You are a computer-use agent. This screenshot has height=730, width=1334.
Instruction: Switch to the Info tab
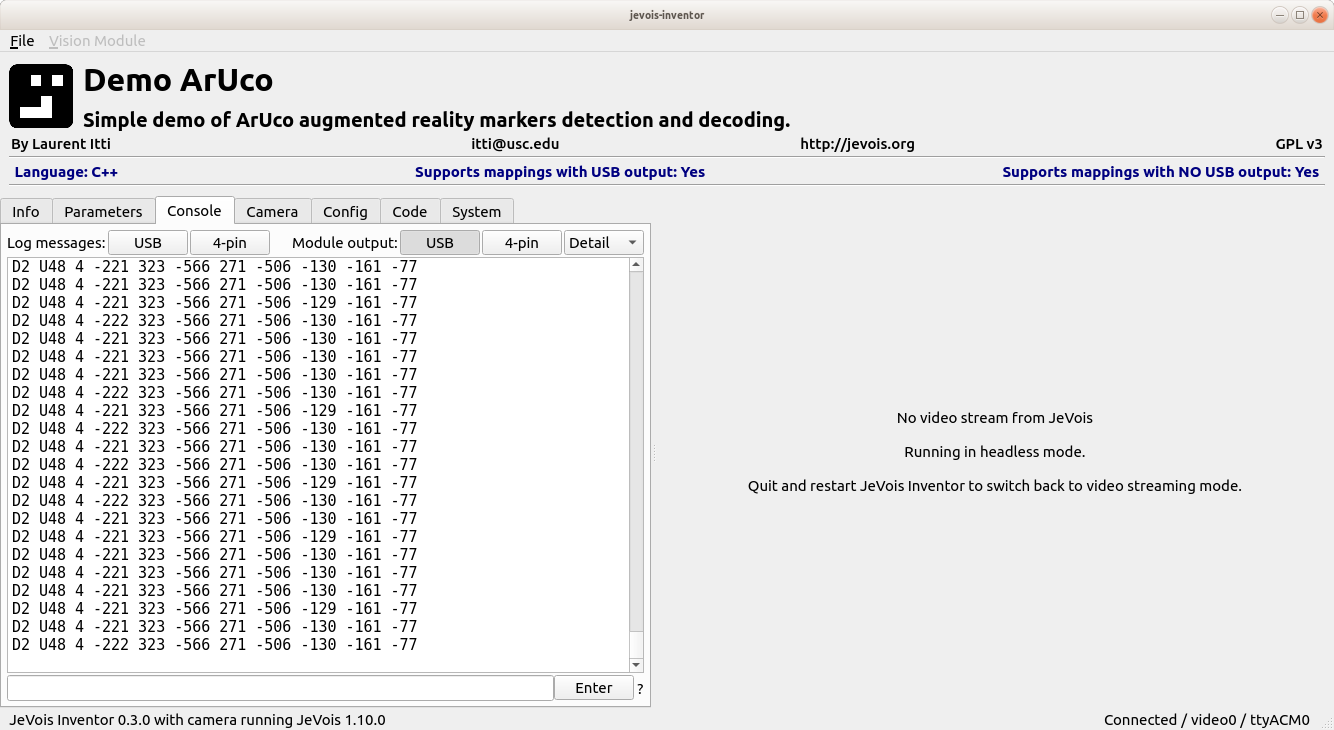point(26,211)
